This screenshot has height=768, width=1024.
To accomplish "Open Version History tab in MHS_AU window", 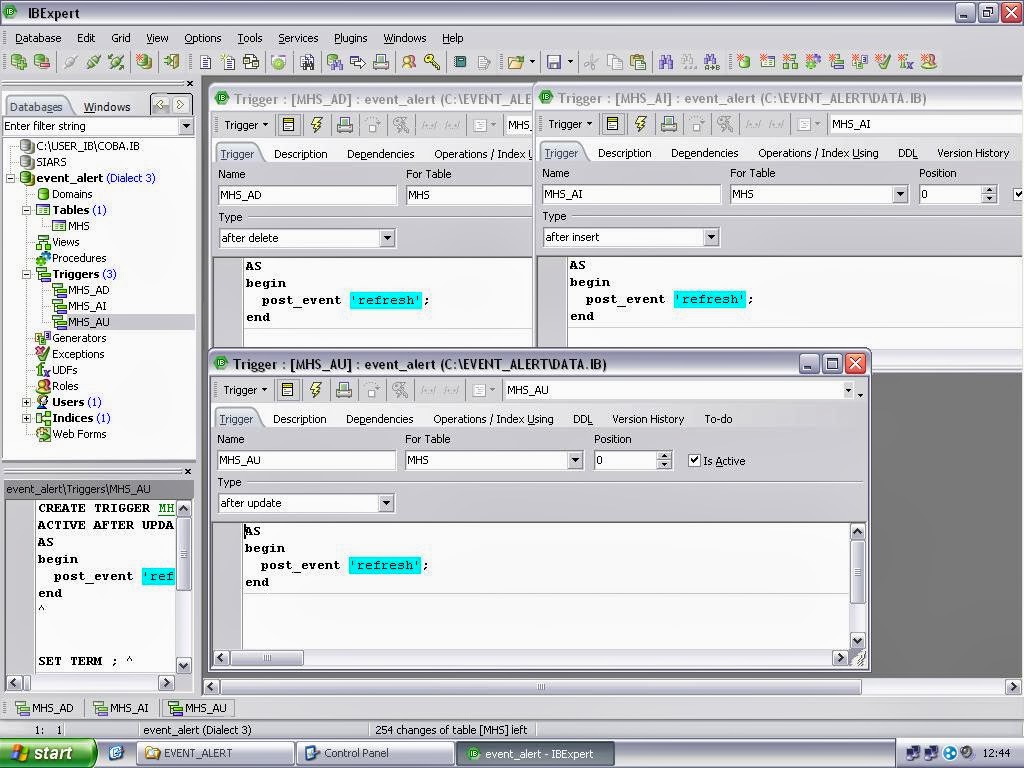I will click(648, 419).
